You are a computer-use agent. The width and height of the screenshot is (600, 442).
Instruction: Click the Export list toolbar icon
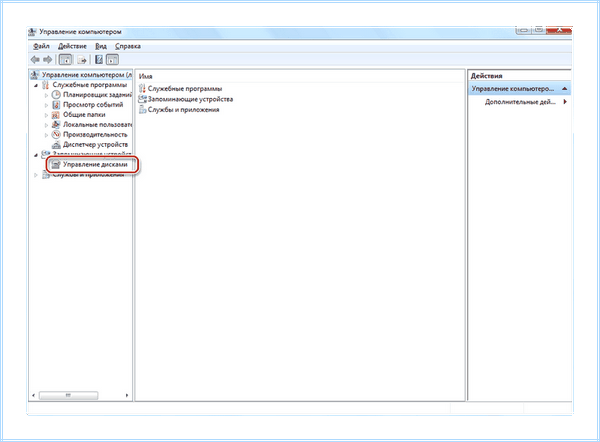pos(82,60)
